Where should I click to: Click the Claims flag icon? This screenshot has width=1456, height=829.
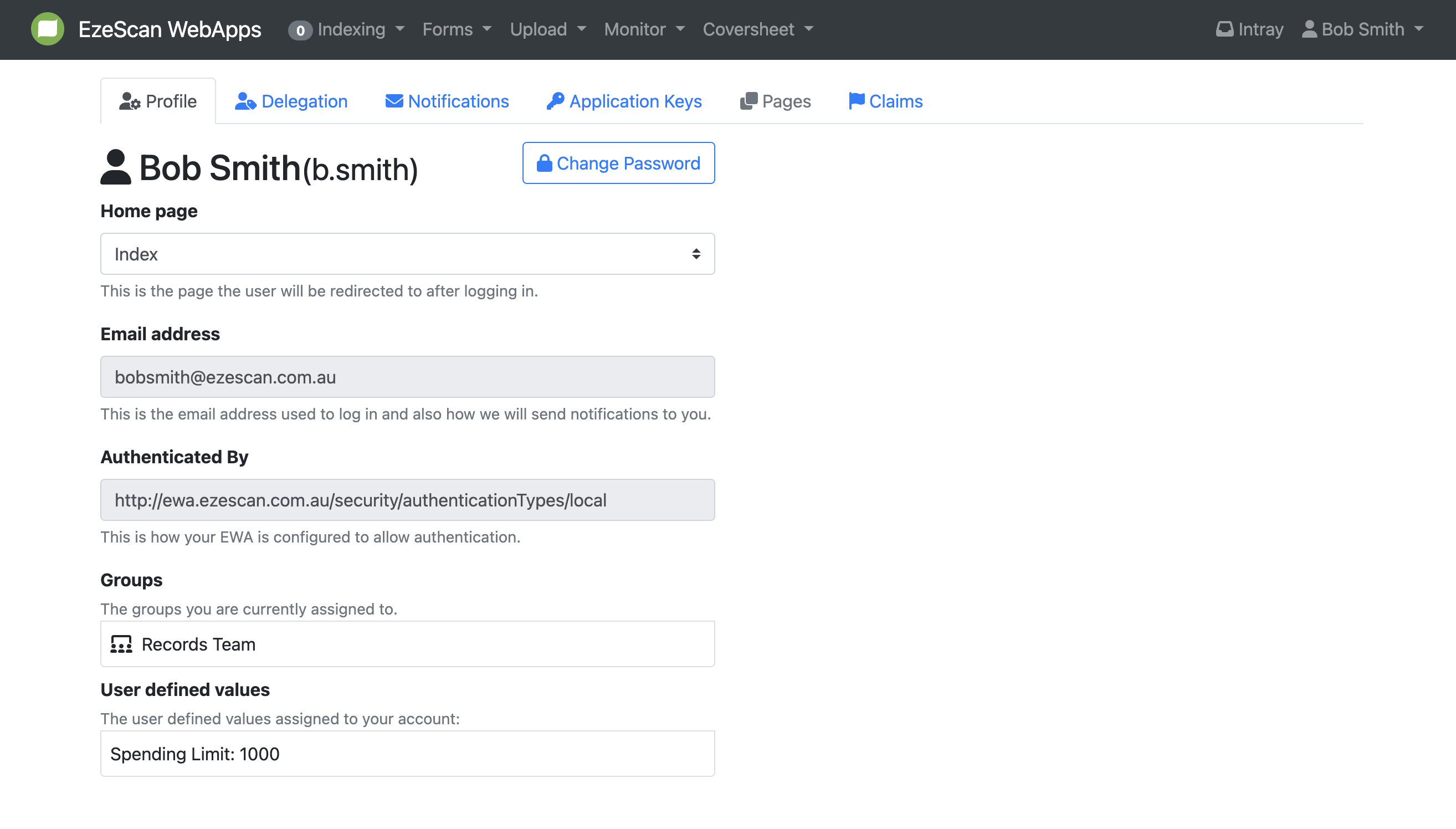856,101
